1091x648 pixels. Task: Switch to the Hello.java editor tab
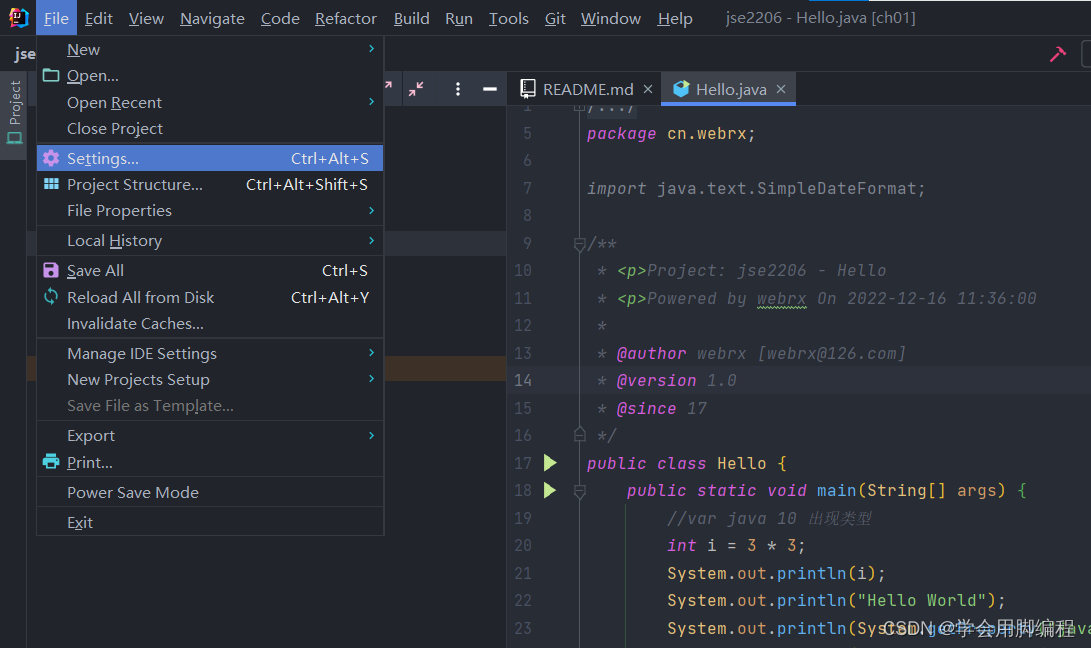(728, 89)
